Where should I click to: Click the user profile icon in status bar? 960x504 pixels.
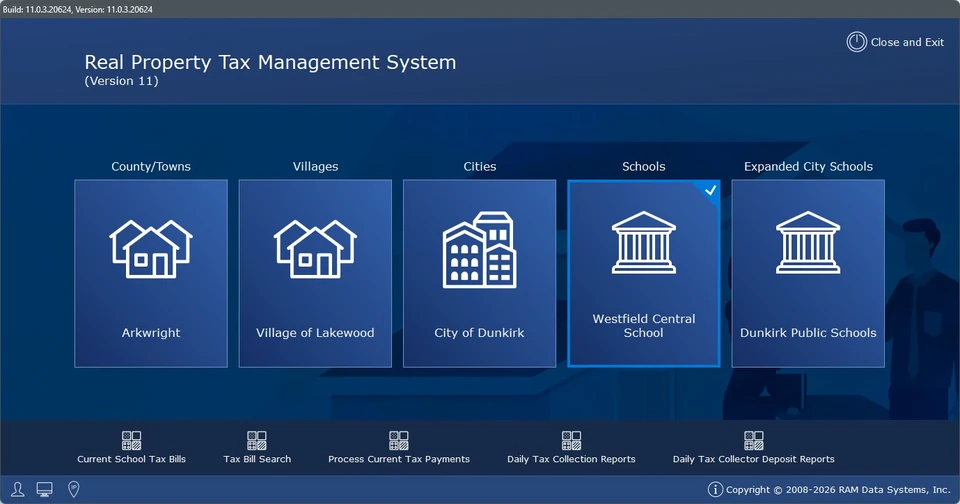click(x=18, y=489)
